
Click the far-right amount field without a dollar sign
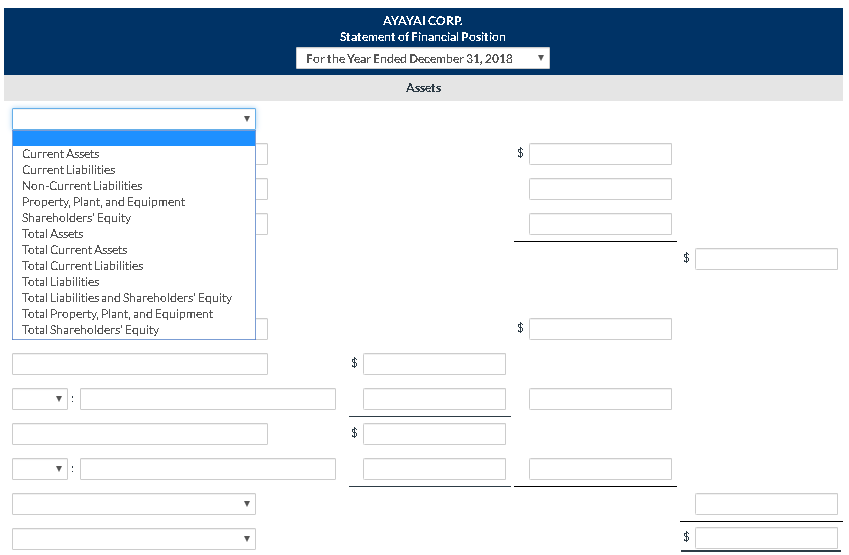coord(766,504)
